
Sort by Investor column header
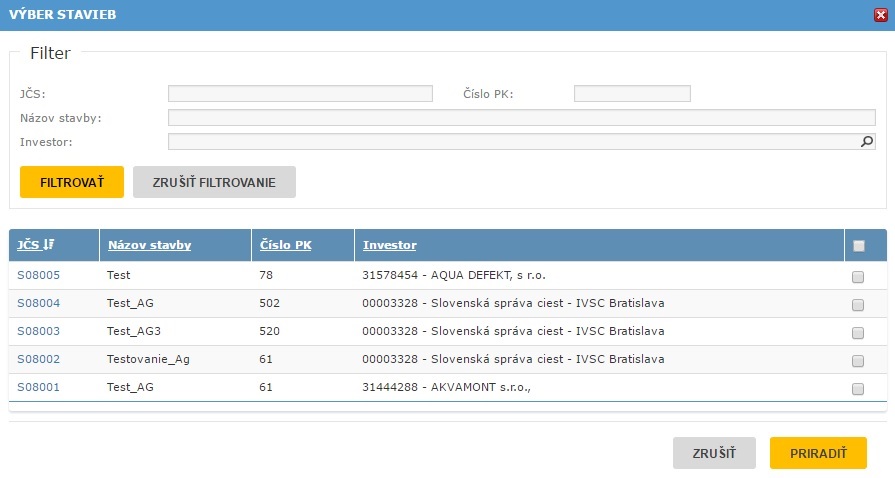390,245
